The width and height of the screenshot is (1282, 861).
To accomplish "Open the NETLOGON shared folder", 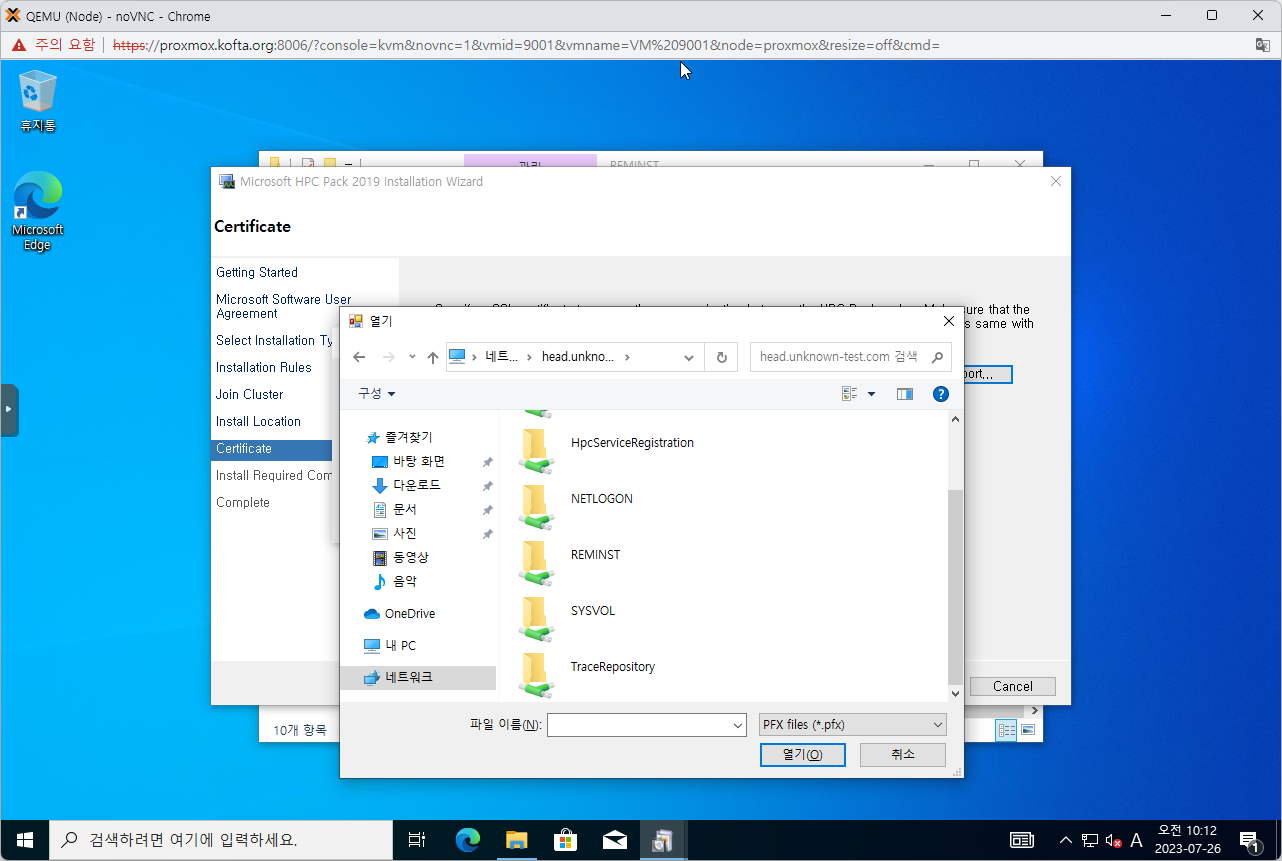I will tap(601, 499).
